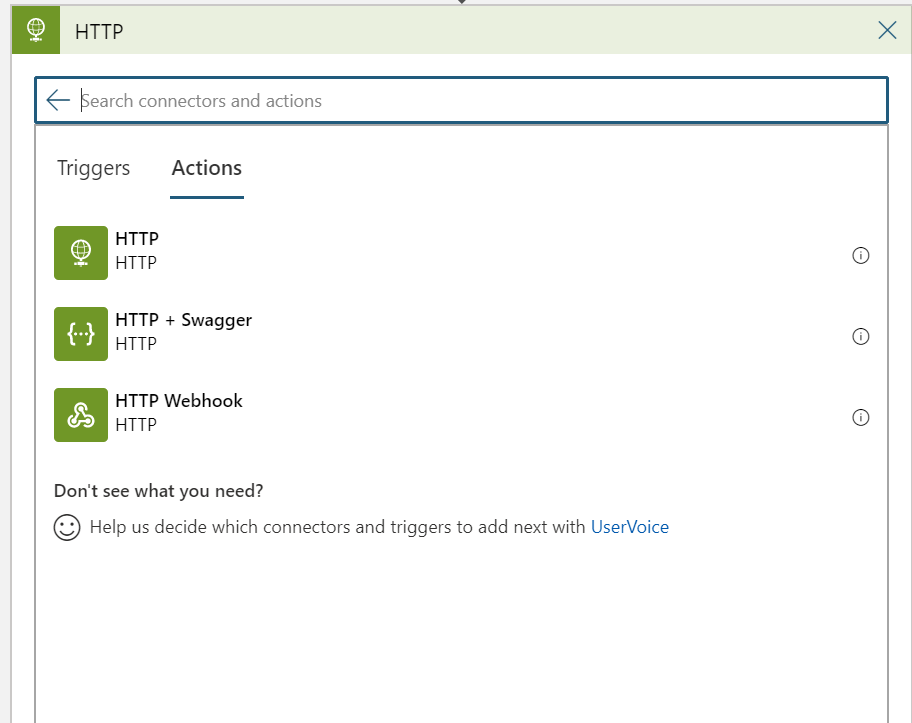
Task: Select the HTTP + Swagger action title
Action: coord(183,320)
